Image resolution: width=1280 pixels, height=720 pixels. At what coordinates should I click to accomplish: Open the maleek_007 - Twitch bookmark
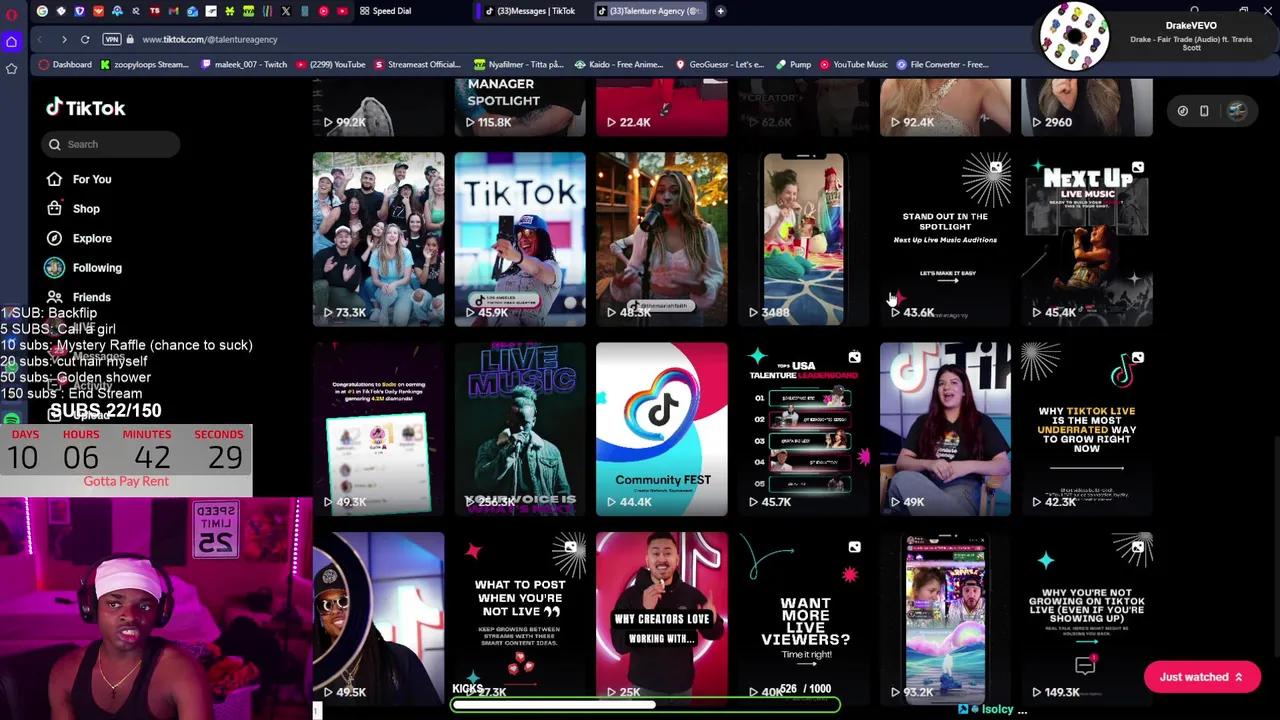[243, 64]
